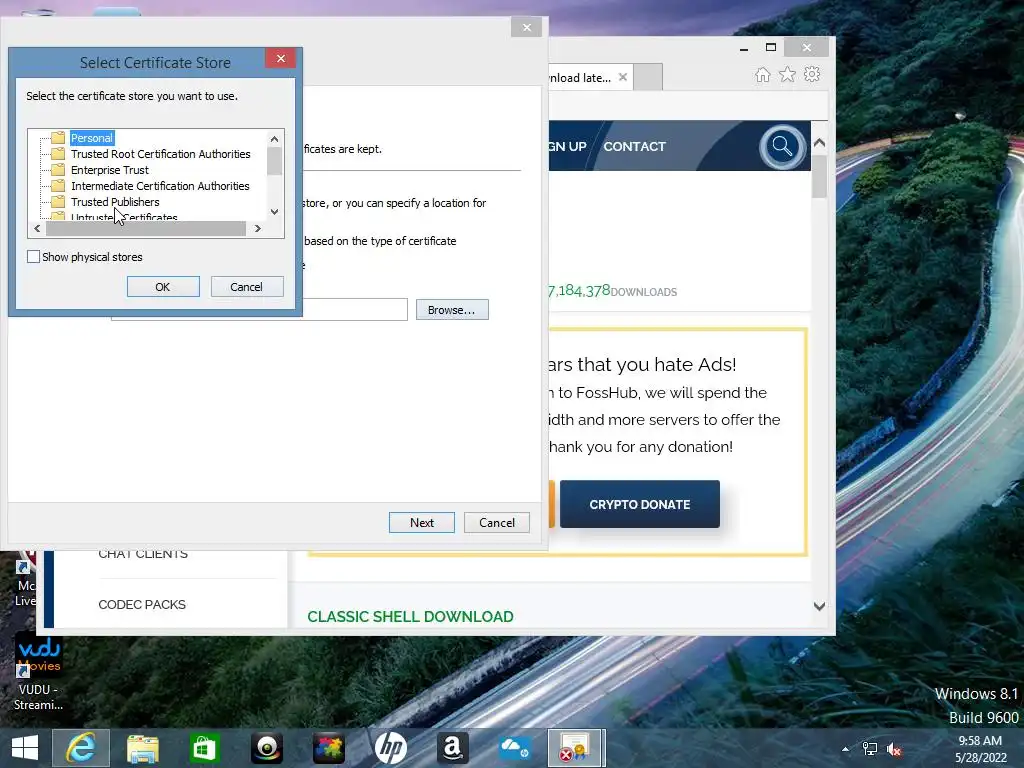This screenshot has height=768, width=1024.
Task: Open VUDU Streaming desktop shortcut
Action: (x=39, y=671)
